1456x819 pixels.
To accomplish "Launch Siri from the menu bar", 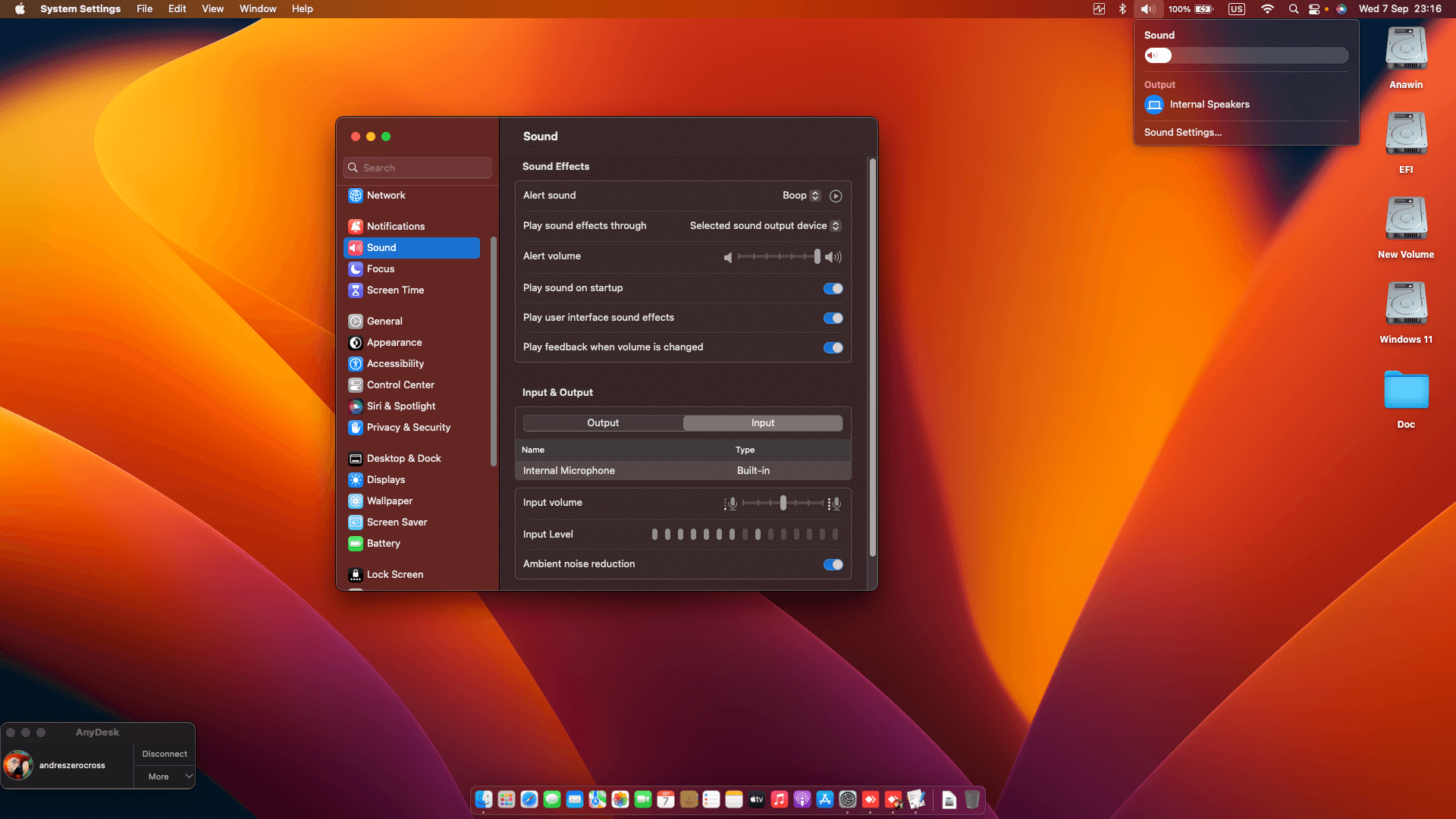I will (1341, 9).
